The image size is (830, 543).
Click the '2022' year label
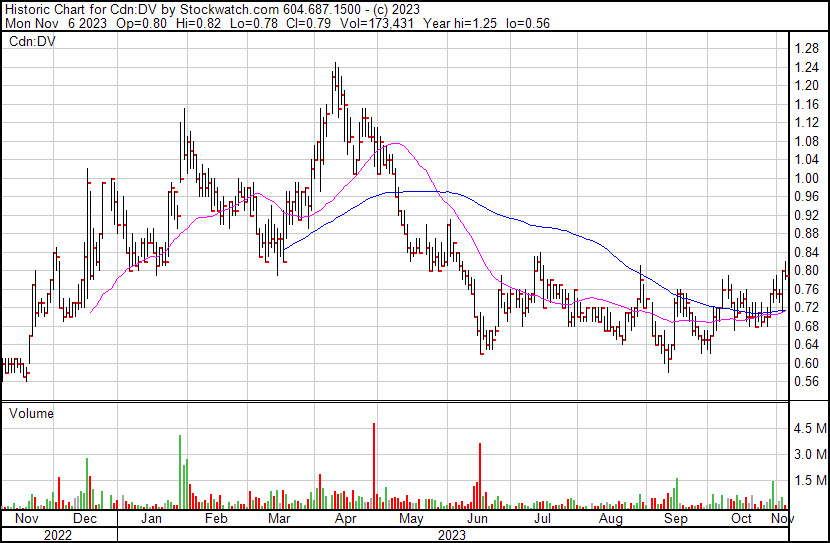[58, 535]
